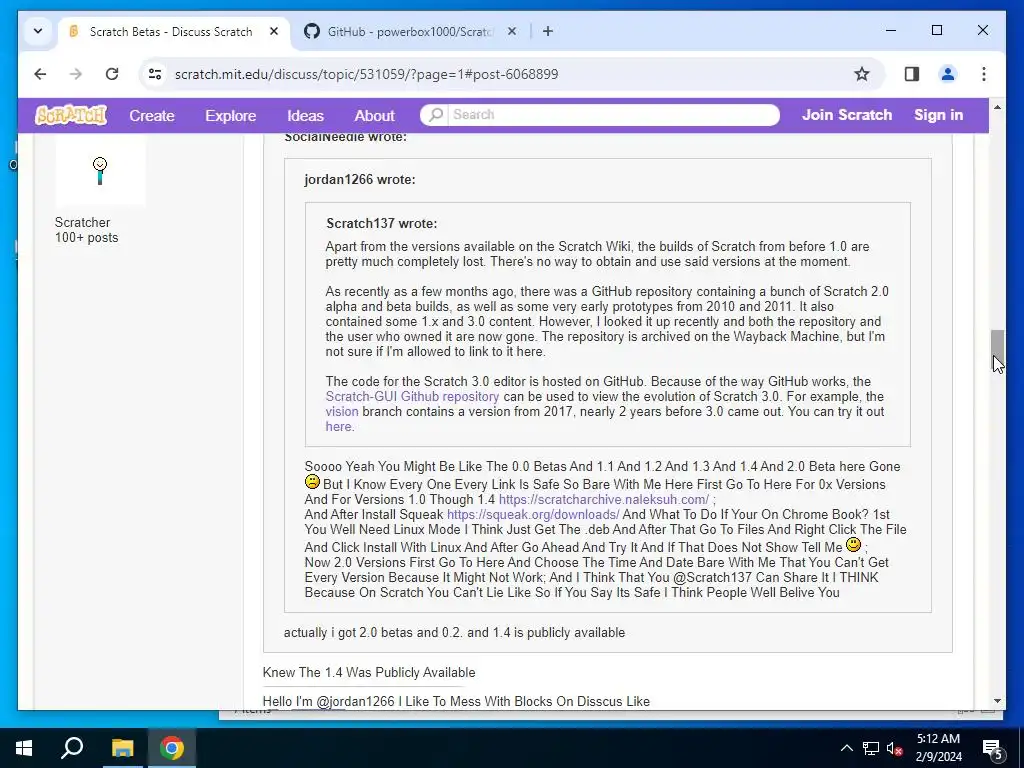Open the notifications center icon

tap(992, 748)
